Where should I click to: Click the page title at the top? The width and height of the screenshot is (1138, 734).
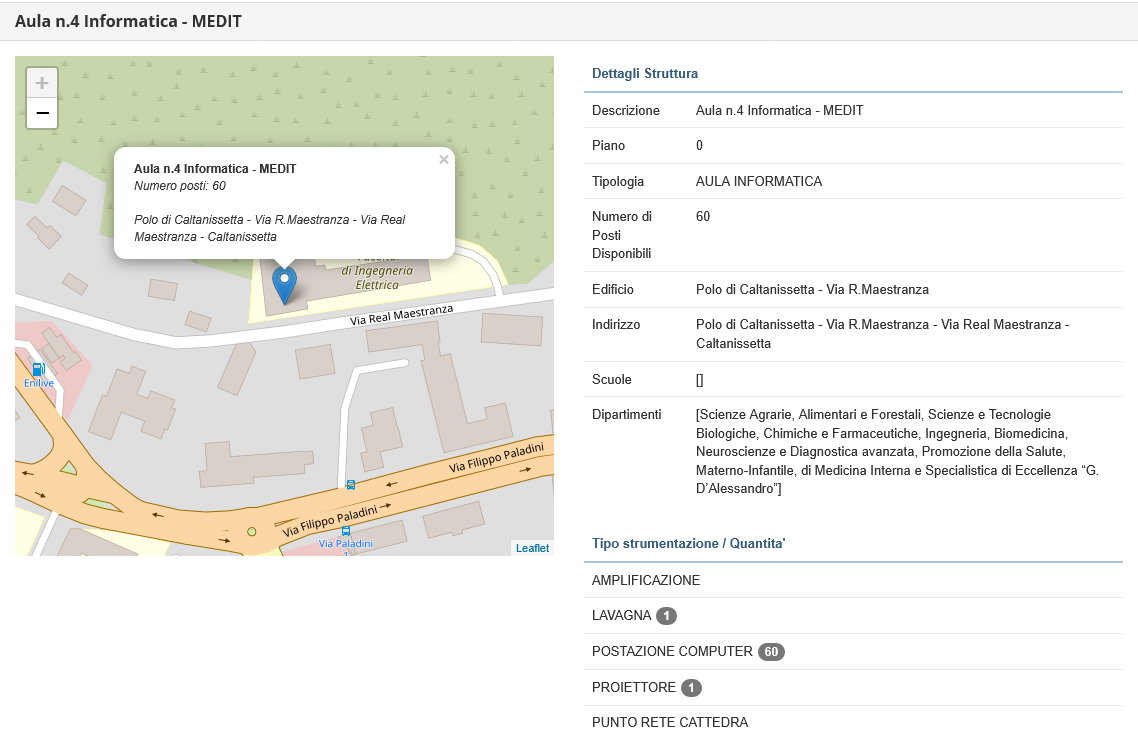[x=128, y=21]
